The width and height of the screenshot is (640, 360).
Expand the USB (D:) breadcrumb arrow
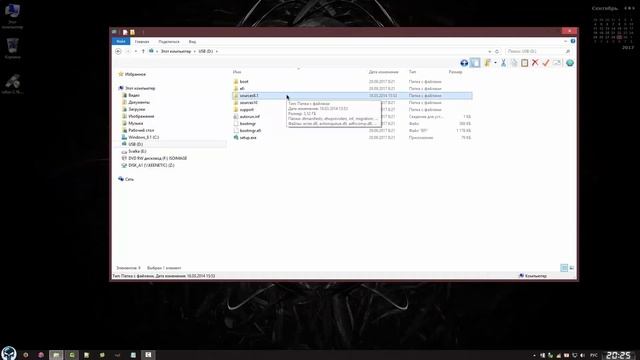tap(217, 51)
